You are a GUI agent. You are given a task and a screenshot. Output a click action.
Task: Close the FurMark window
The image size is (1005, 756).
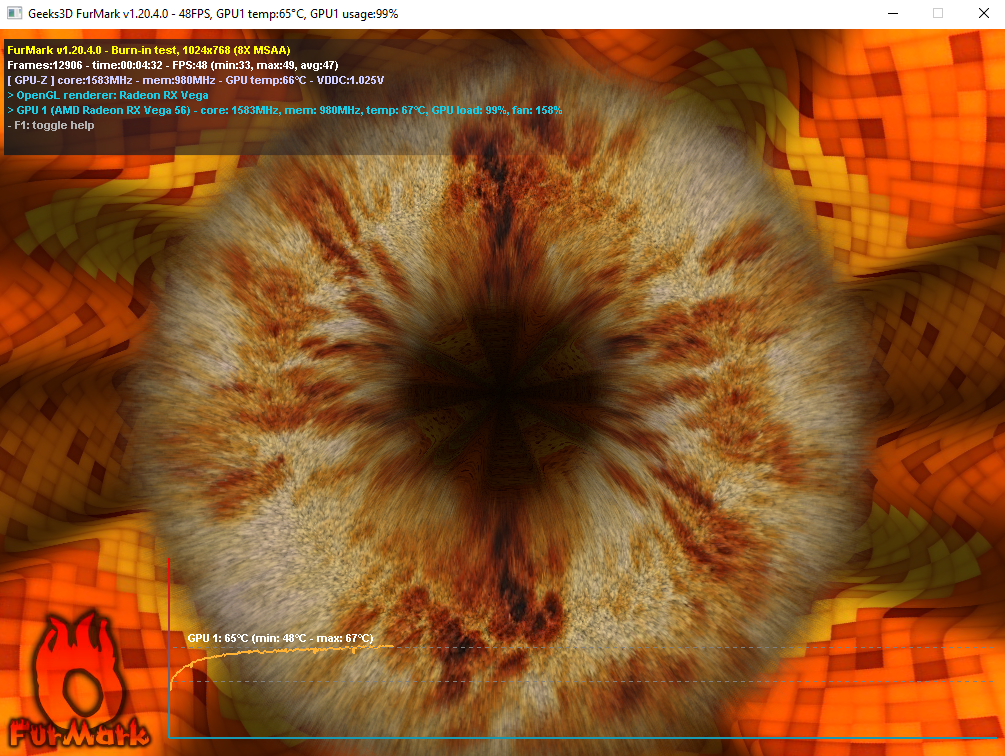tap(984, 13)
